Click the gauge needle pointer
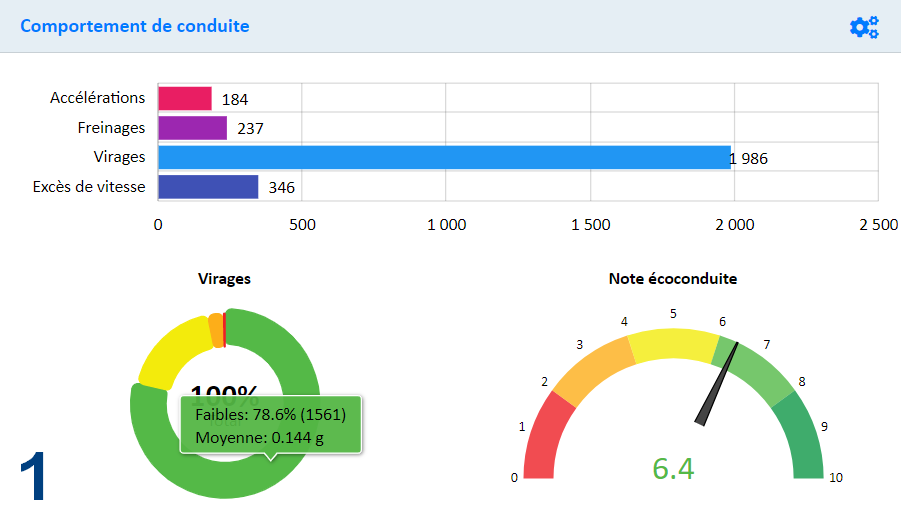The height and width of the screenshot is (518, 901). tap(718, 385)
